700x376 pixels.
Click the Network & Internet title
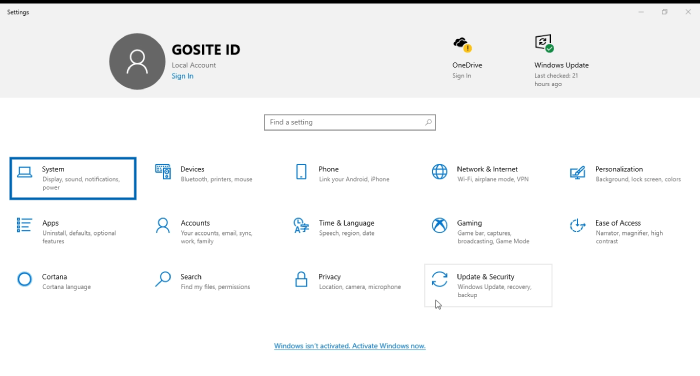pyautogui.click(x=487, y=169)
